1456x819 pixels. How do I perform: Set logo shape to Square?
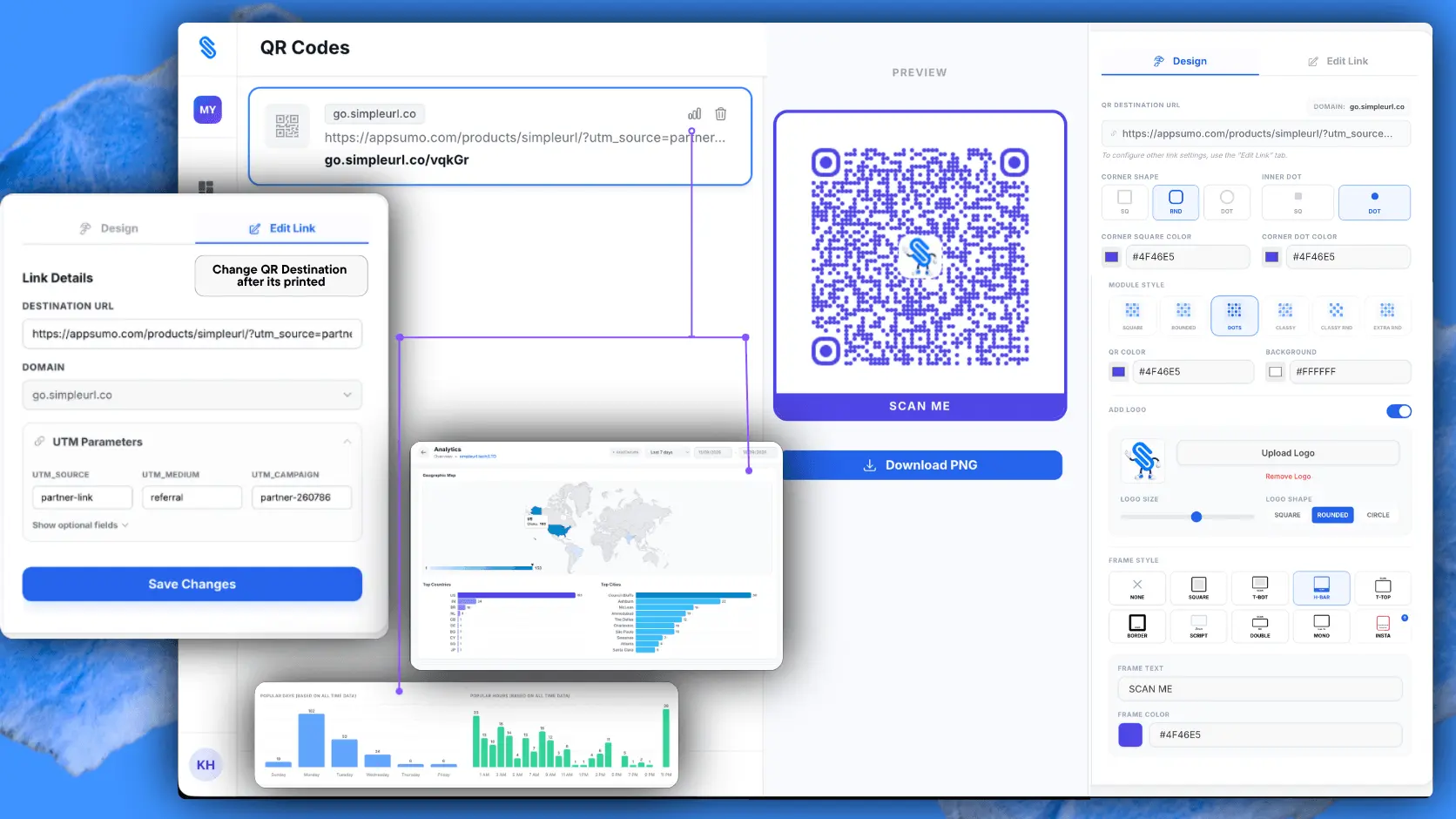click(x=1287, y=515)
